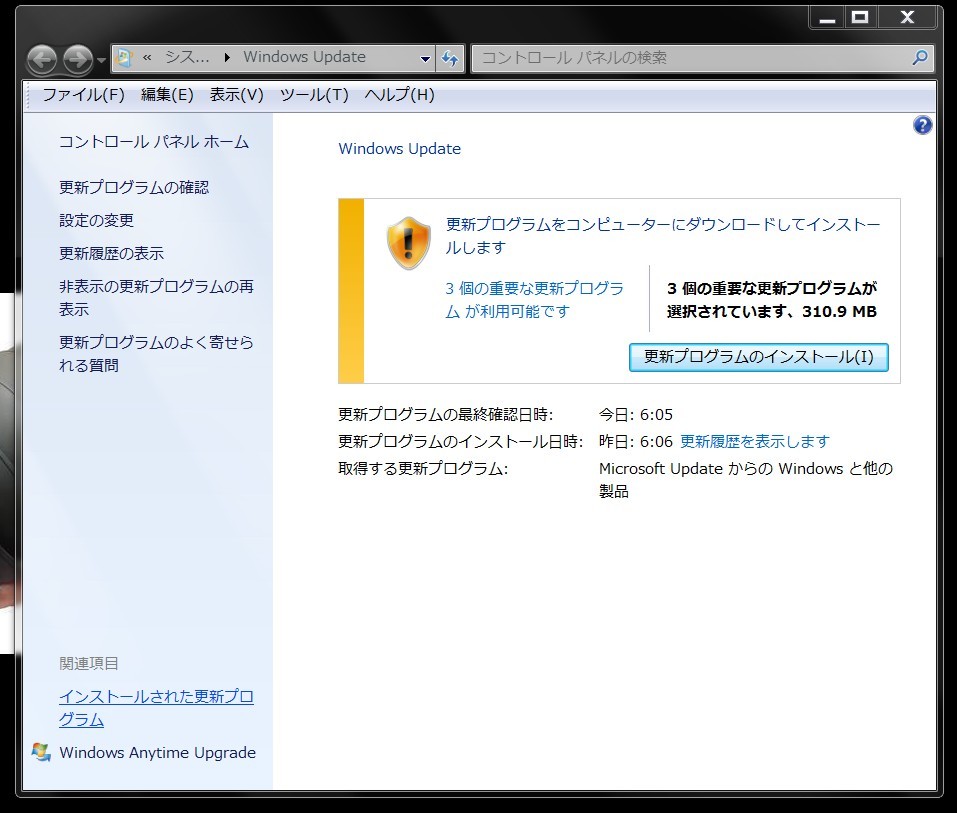Click the 昨日: 6:06 install time

tap(636, 441)
